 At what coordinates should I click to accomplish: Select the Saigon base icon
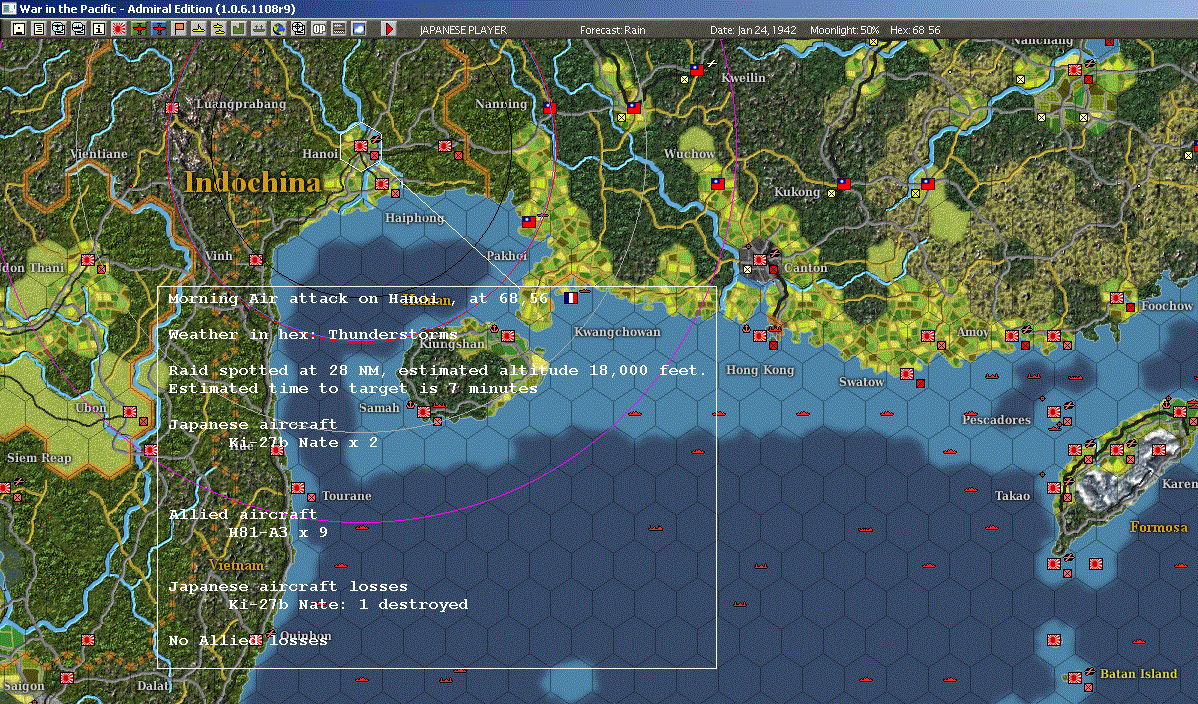[67, 677]
